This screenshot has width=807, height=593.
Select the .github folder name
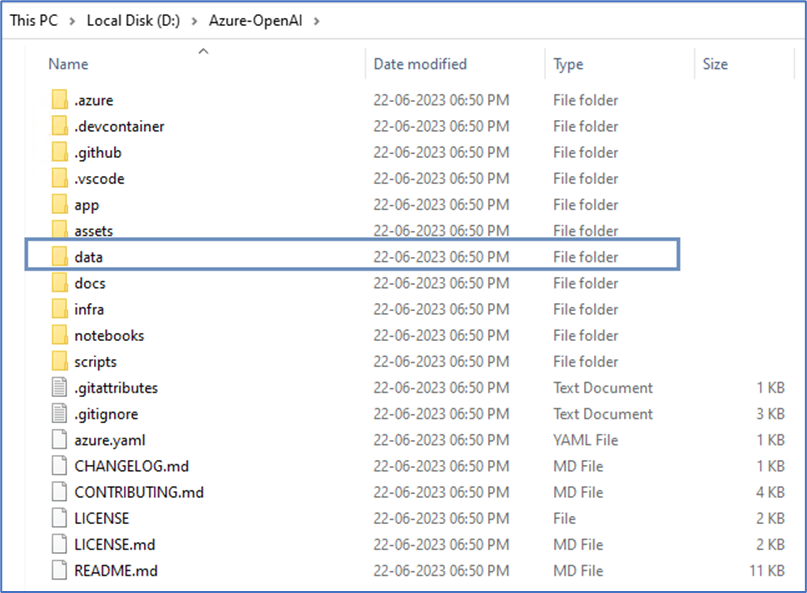point(98,153)
